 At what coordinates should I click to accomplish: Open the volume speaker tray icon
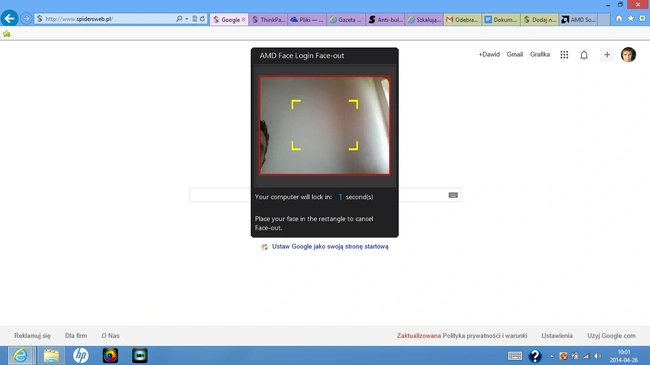tap(597, 356)
